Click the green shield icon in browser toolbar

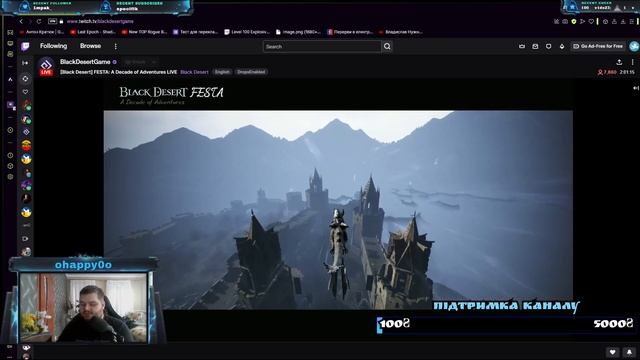574,21
